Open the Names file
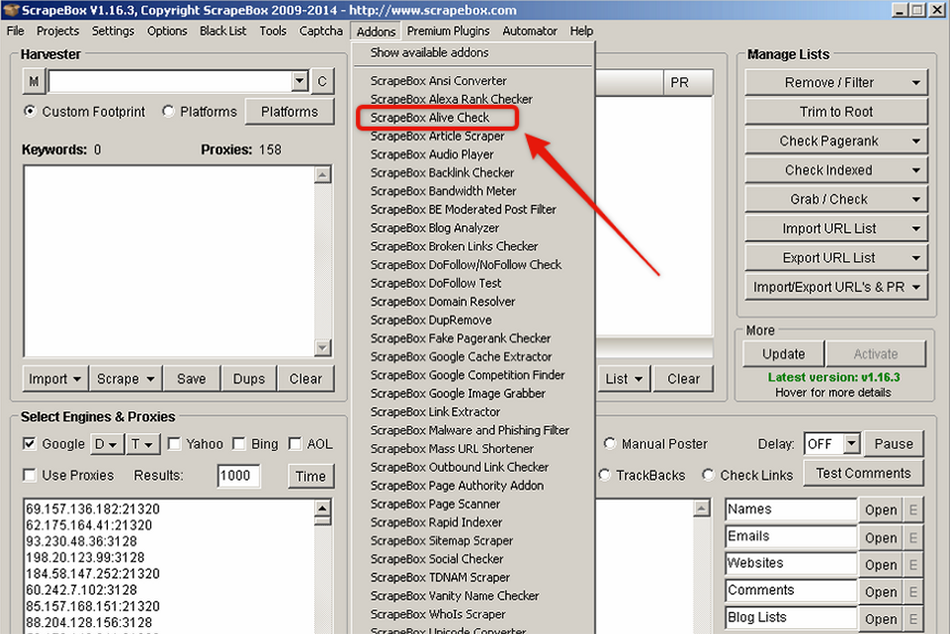 click(881, 510)
